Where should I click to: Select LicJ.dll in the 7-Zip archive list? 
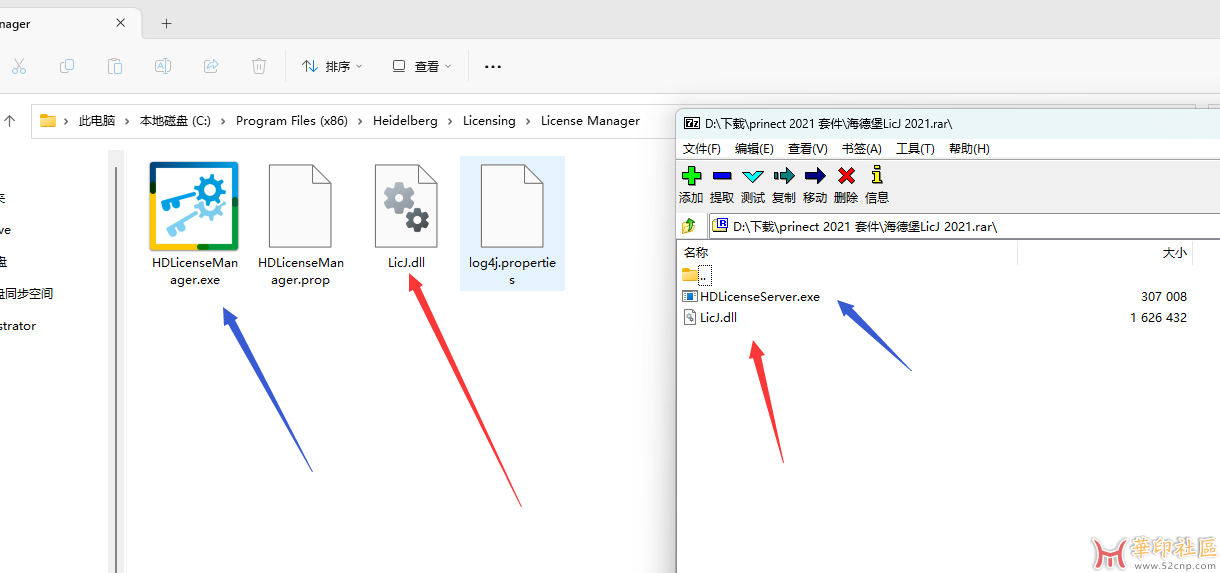click(710, 317)
